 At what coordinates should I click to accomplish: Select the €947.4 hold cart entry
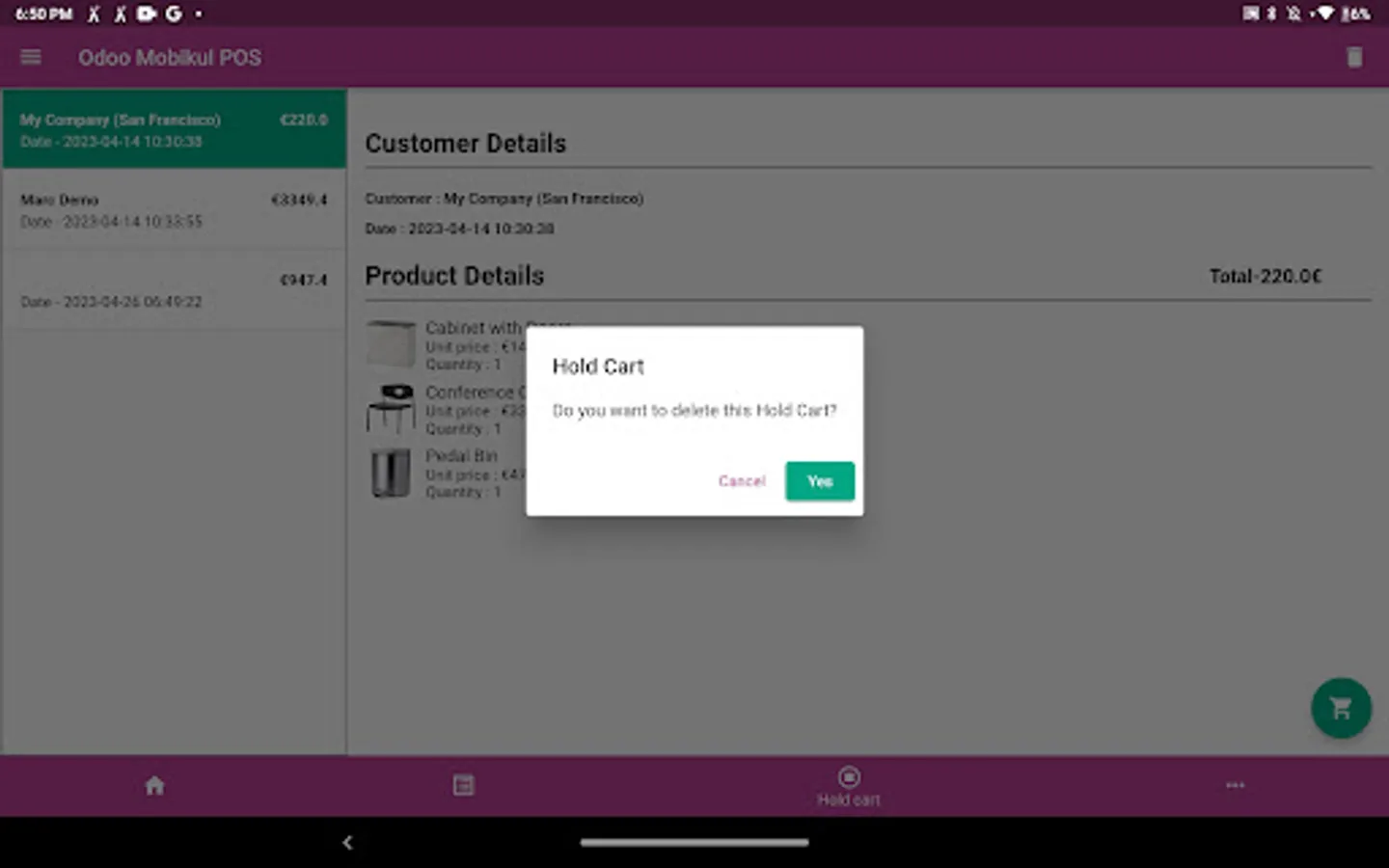[x=174, y=289]
